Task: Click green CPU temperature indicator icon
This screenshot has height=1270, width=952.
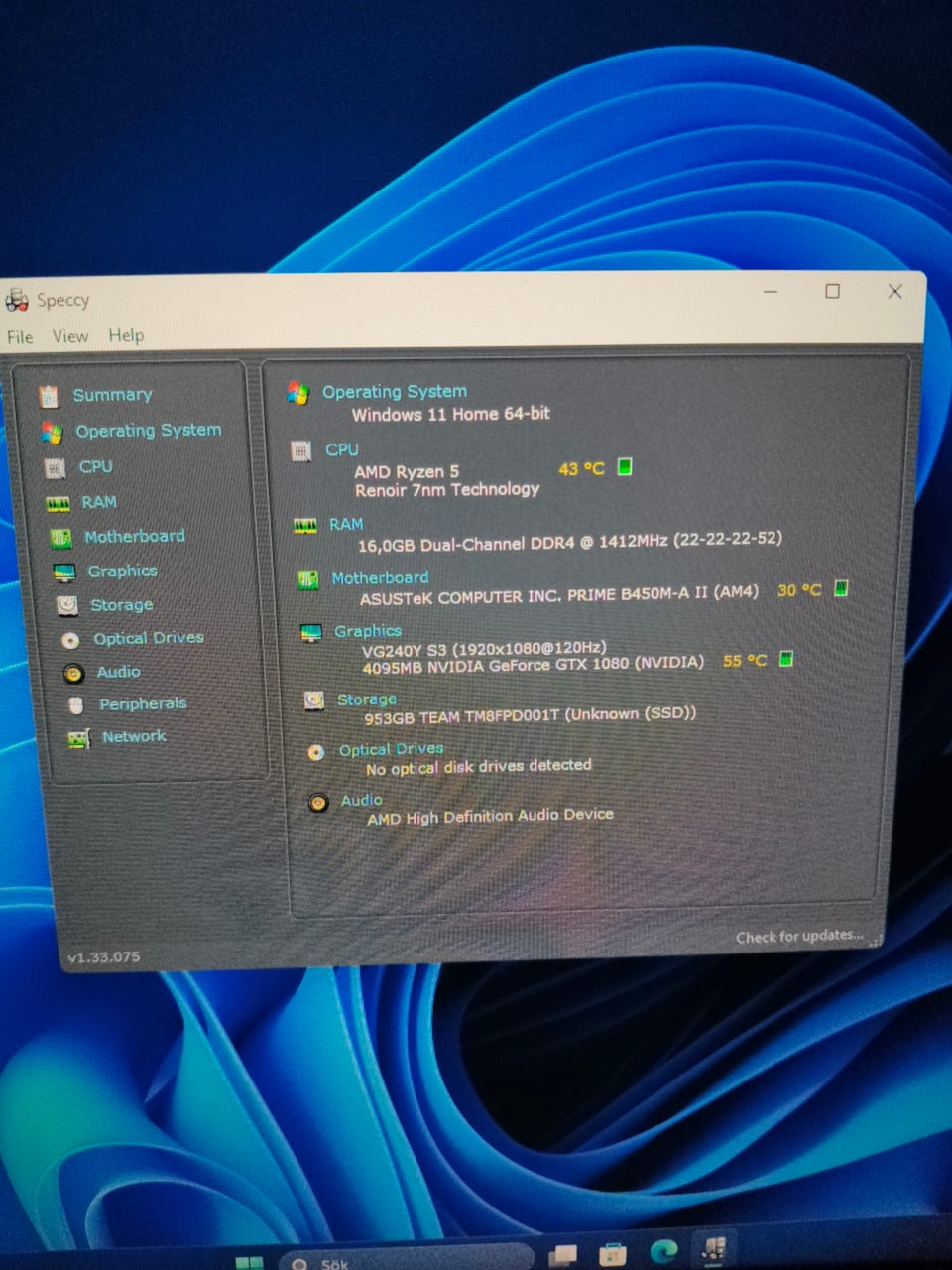Action: pyautogui.click(x=625, y=466)
